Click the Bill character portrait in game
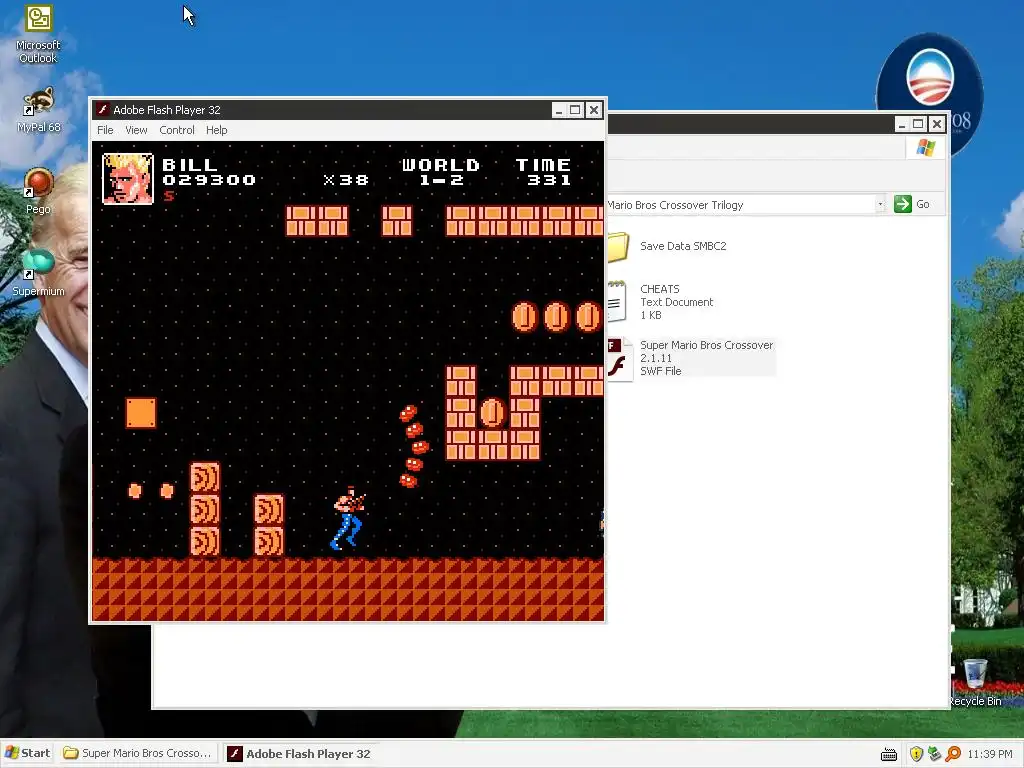The image size is (1024, 768). (128, 178)
